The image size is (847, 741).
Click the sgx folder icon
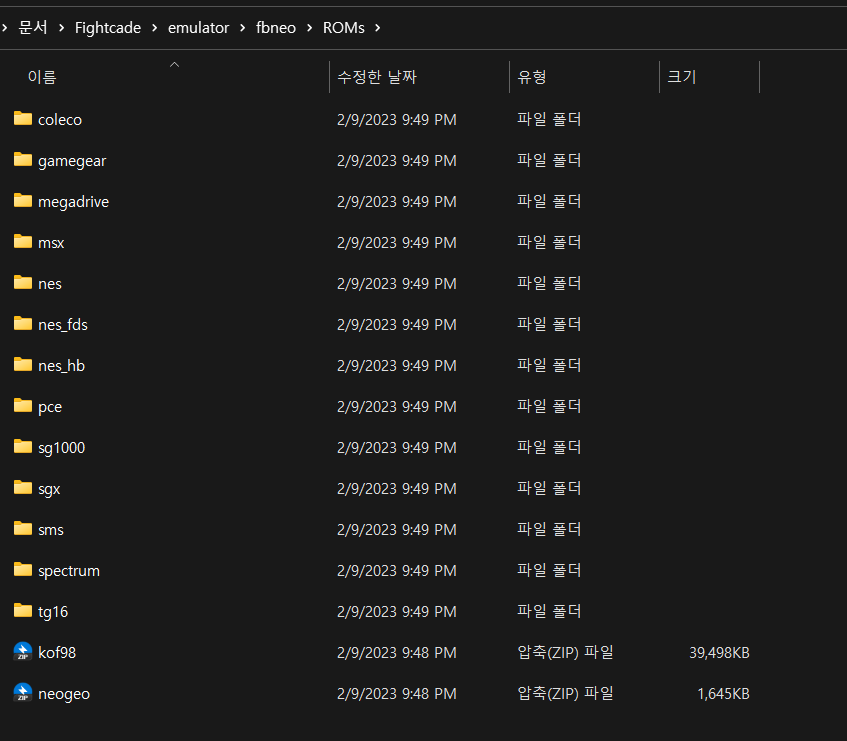tap(23, 488)
